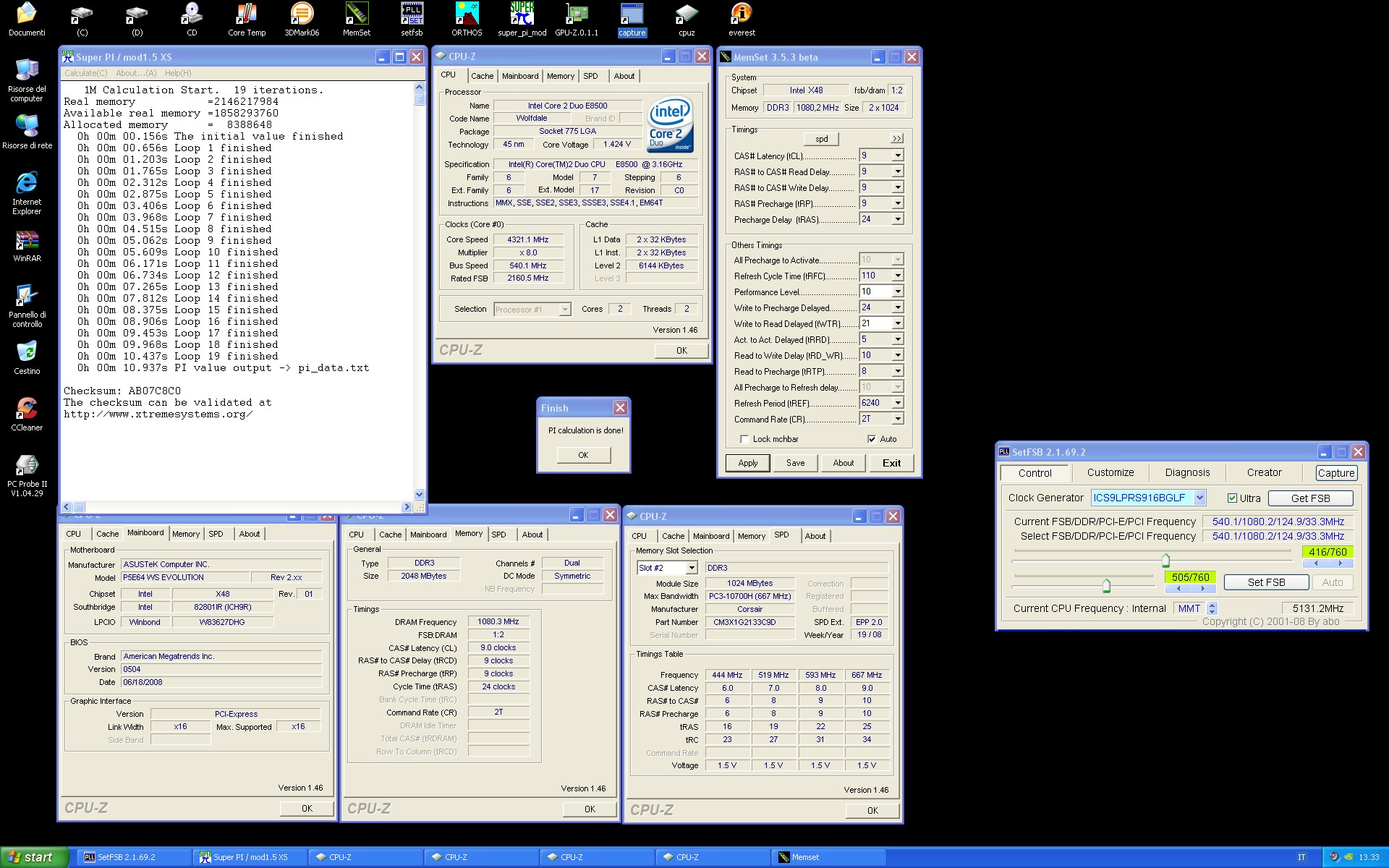Image resolution: width=1389 pixels, height=868 pixels.
Task: Launch Core Temp from desktop
Action: click(247, 20)
